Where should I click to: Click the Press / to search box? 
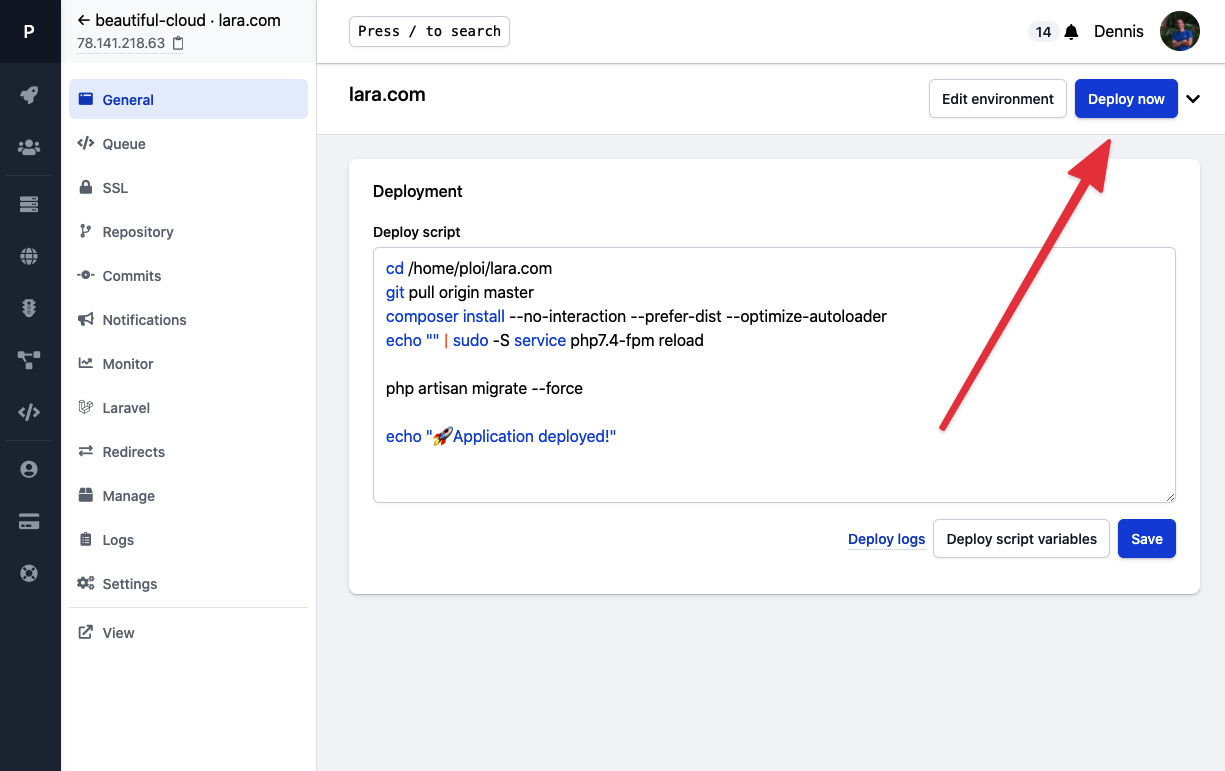click(429, 32)
